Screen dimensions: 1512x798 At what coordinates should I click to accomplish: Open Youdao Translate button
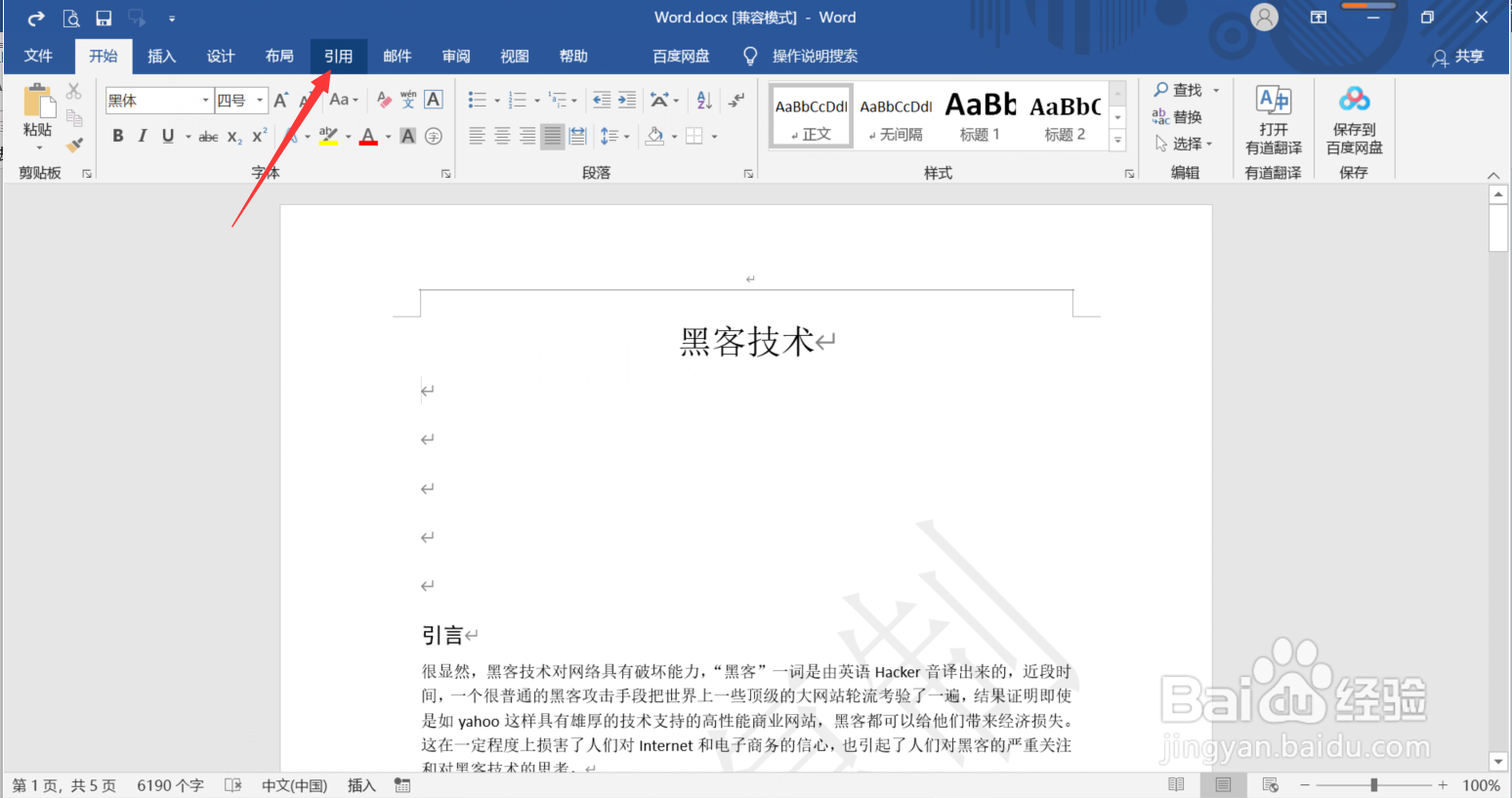pos(1274,118)
